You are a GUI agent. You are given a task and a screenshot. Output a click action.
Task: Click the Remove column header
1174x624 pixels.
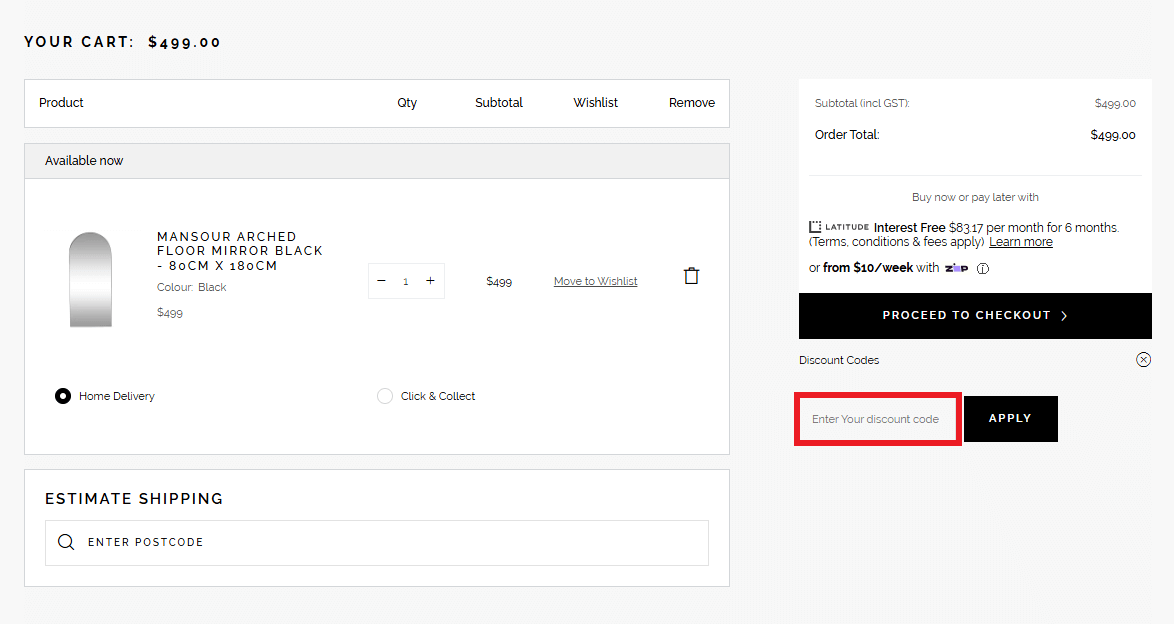(692, 103)
